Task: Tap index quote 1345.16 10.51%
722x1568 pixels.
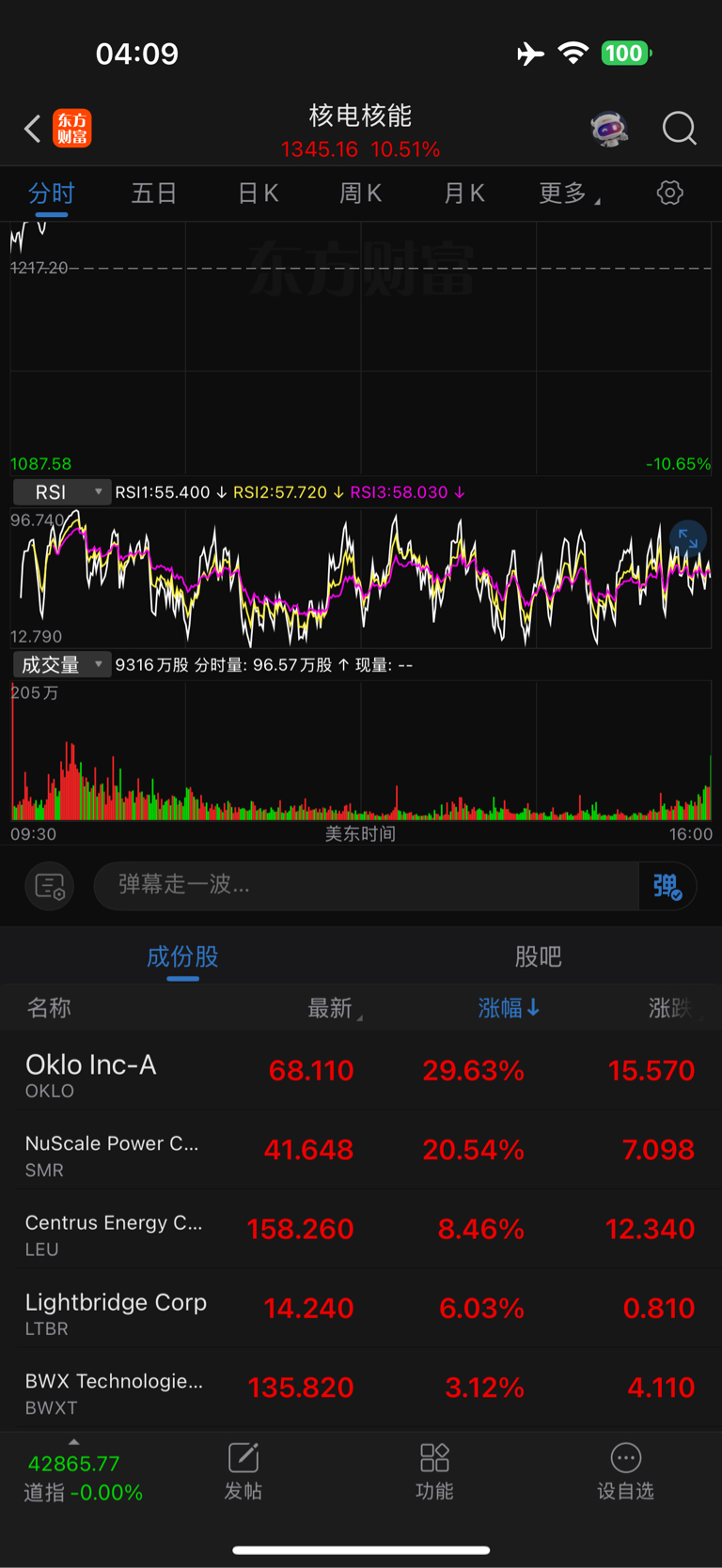Action: (x=361, y=149)
